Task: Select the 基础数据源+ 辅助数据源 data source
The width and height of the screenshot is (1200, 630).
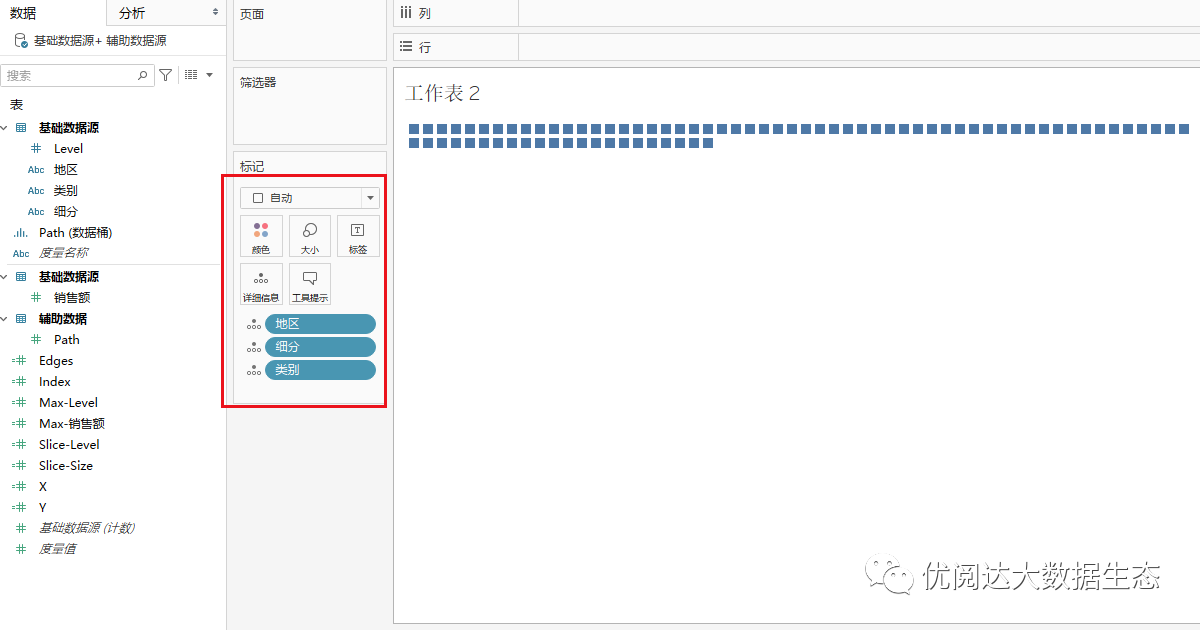Action: point(100,41)
